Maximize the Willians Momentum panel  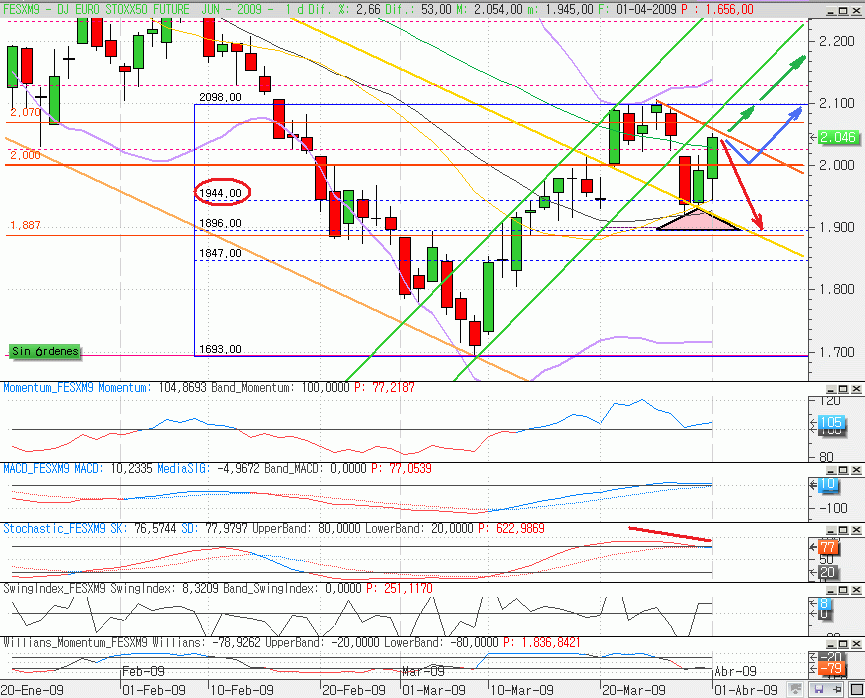pyautogui.click(x=843, y=644)
